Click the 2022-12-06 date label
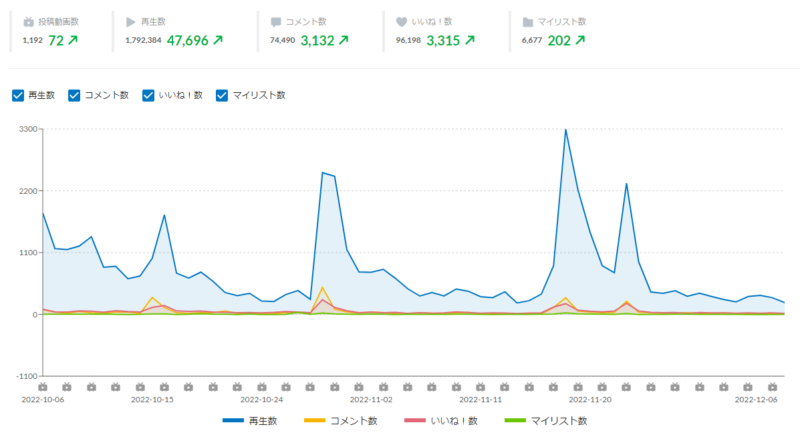Viewport: 800px width, 441px height. [756, 400]
